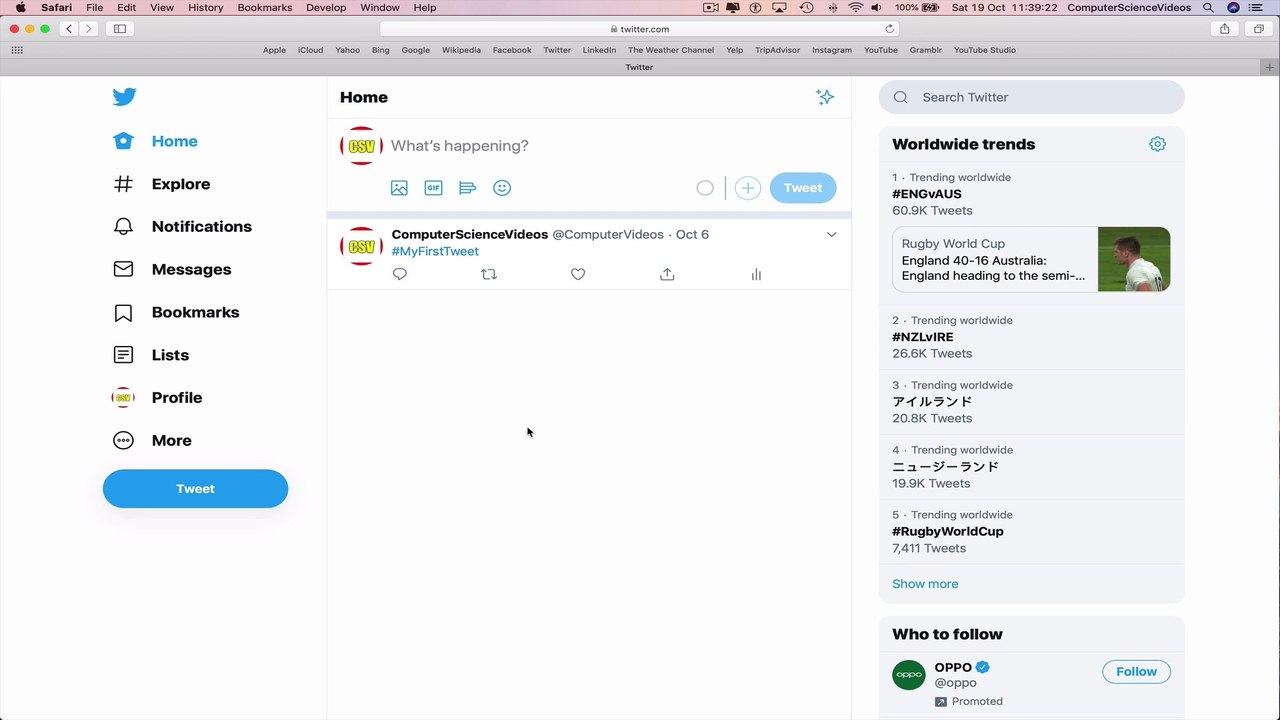View analytics for #MyFirstTweet post
This screenshot has height=720, width=1280.
[x=756, y=274]
